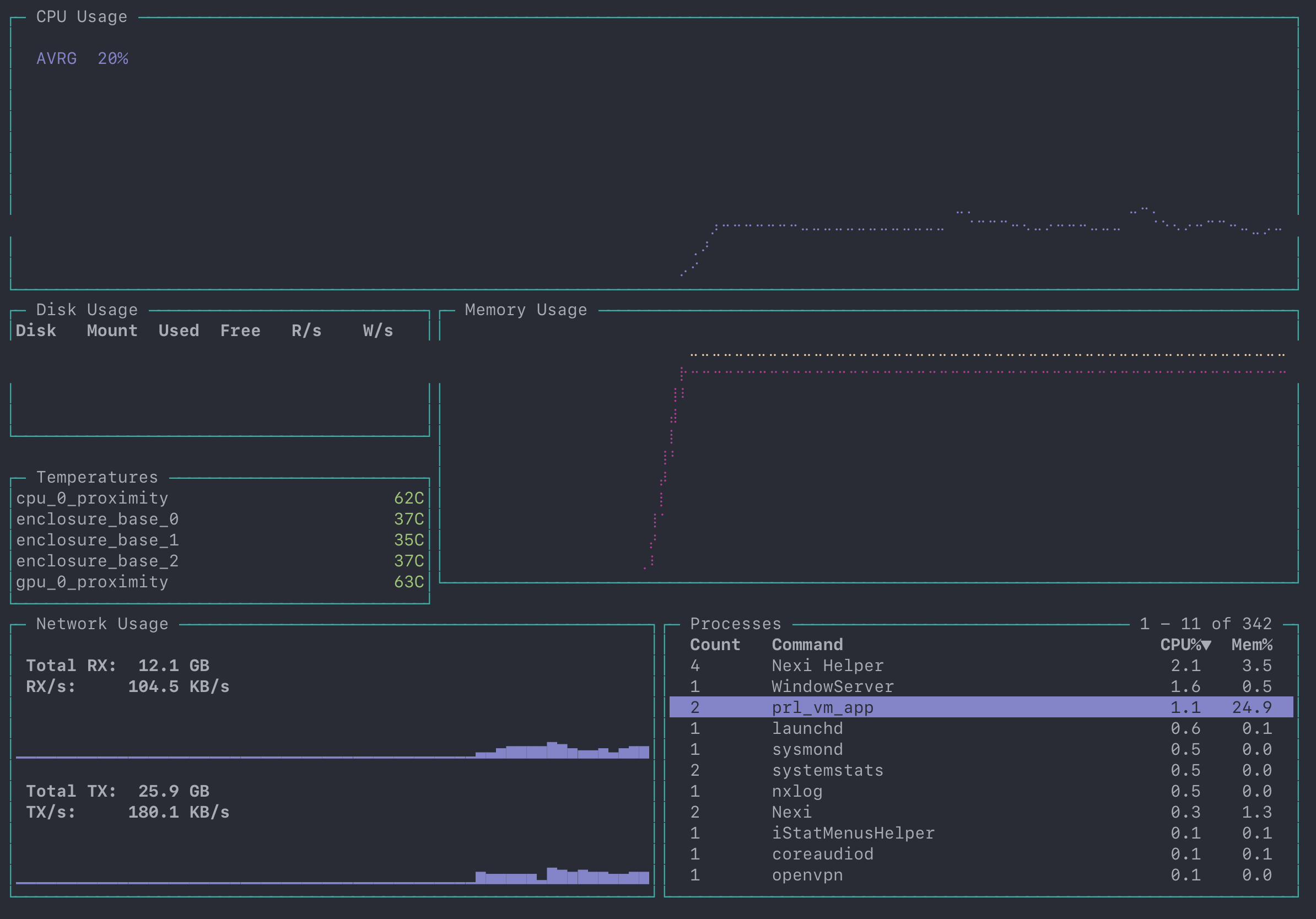Image resolution: width=1316 pixels, height=919 pixels.
Task: Click the Processes panel title
Action: pos(735,623)
